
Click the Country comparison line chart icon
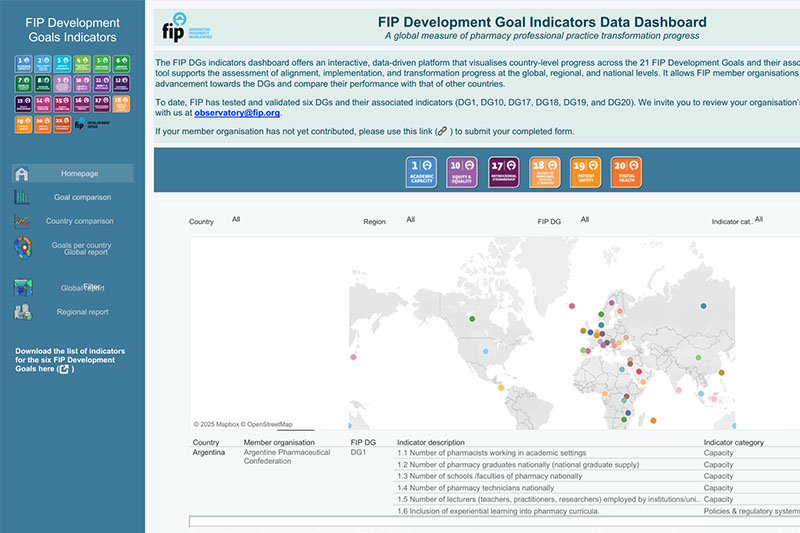click(22, 221)
